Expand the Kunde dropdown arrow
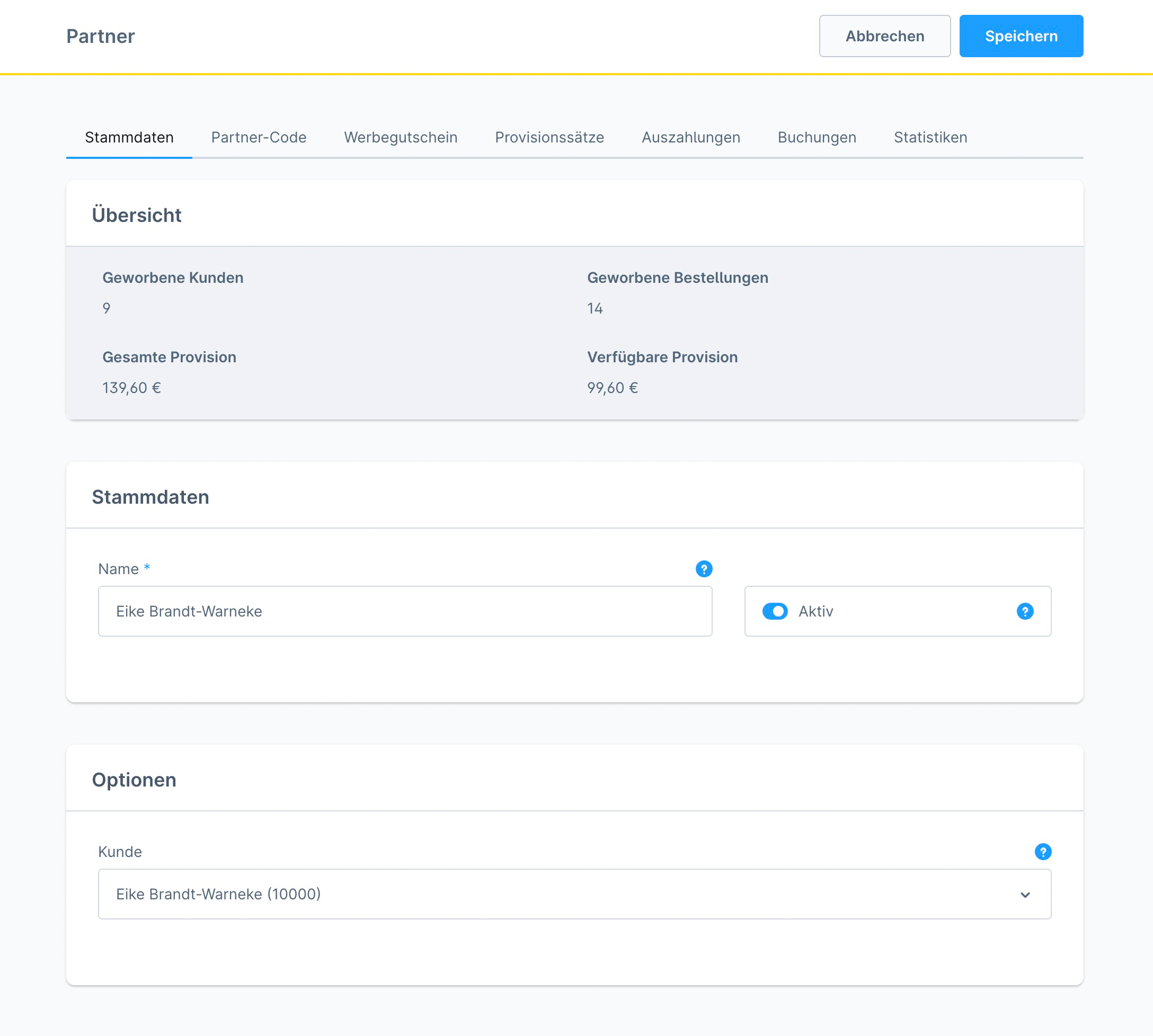Screen dimensions: 1153x1036 click(x=1025, y=894)
